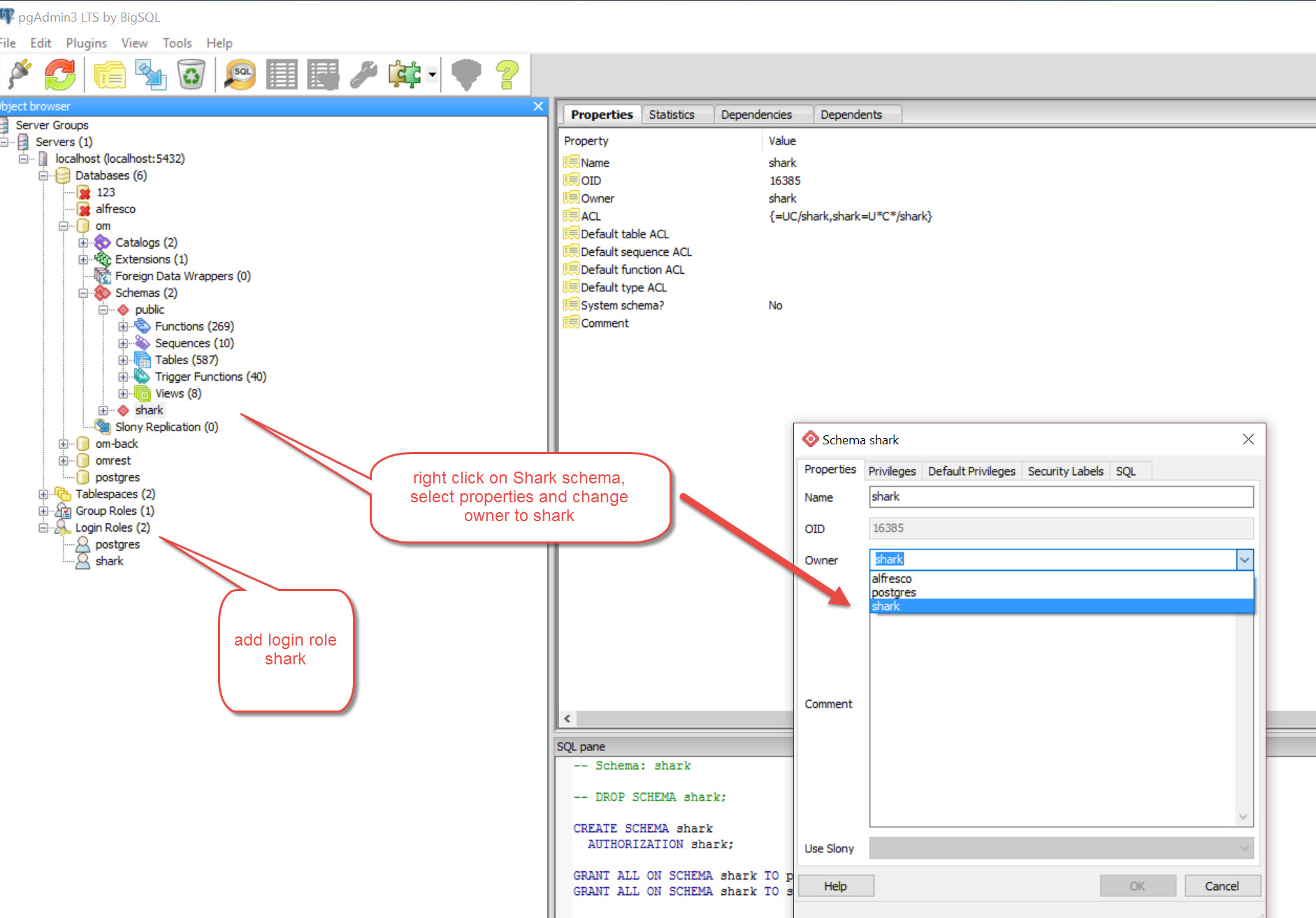Open the Owner dropdown arrow
This screenshot has height=918, width=1316.
1244,560
